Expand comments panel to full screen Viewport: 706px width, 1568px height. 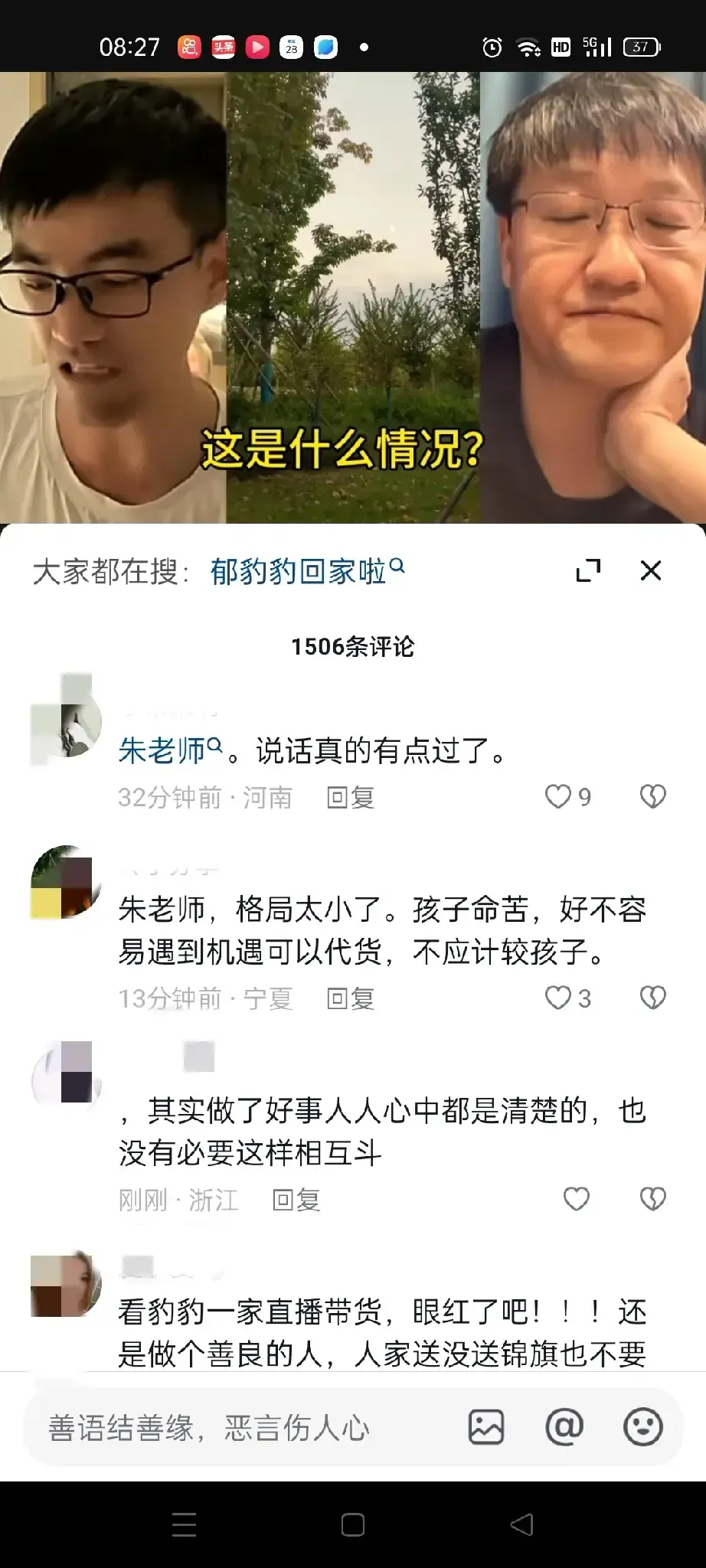tap(588, 570)
